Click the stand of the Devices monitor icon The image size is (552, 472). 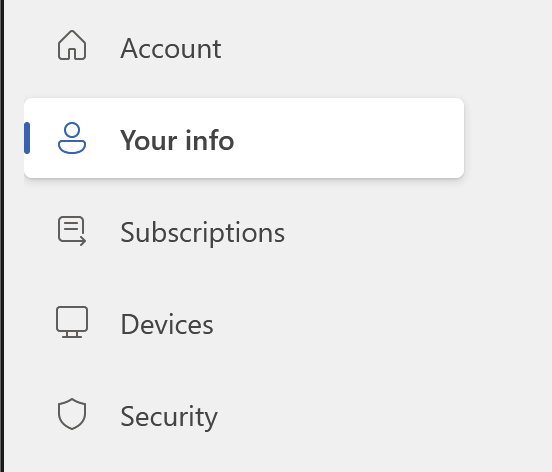[x=72, y=335]
